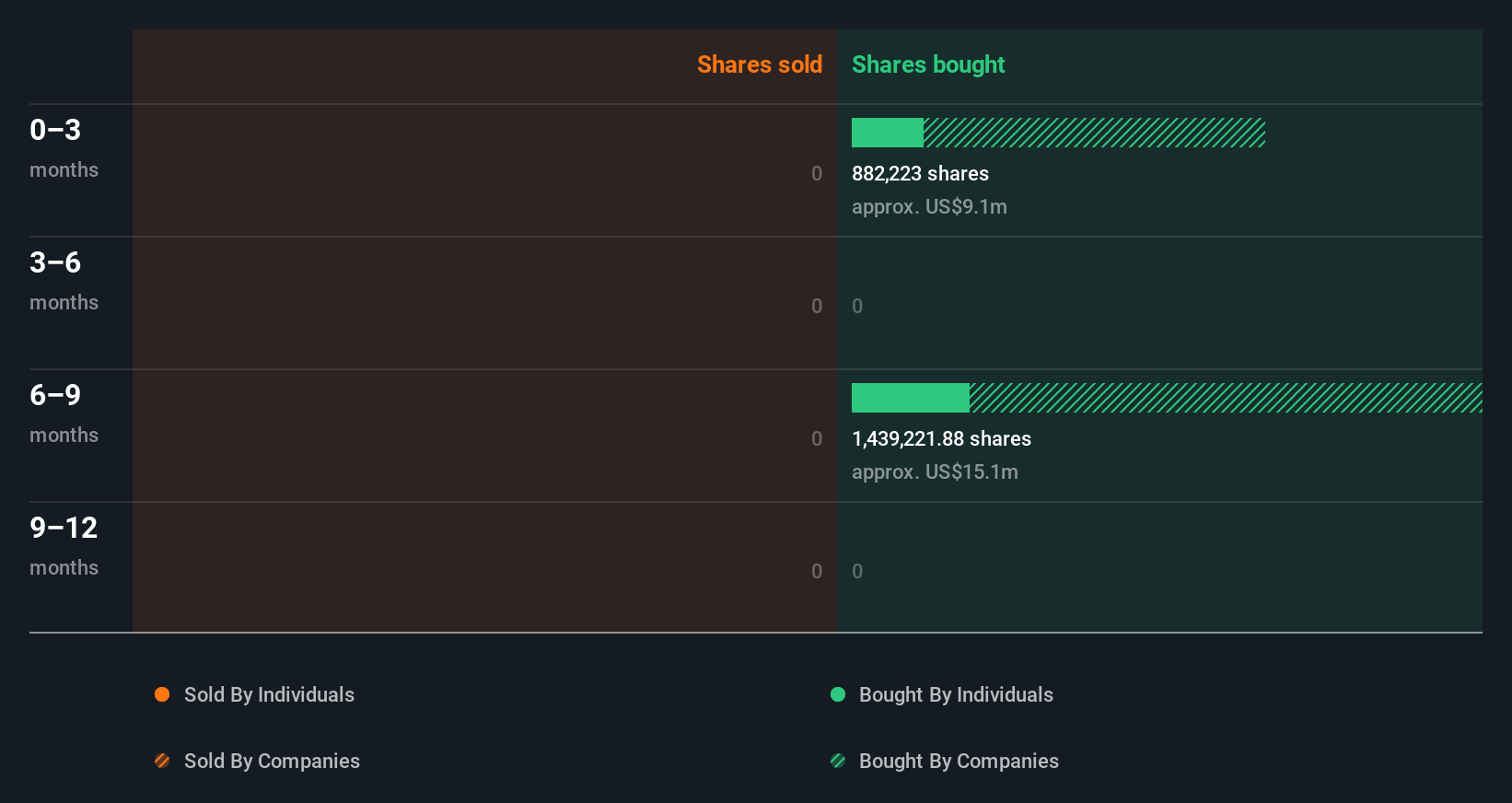Toggle the Bought By Companies legend label
Viewport: 1512px width, 803px height.
[959, 761]
